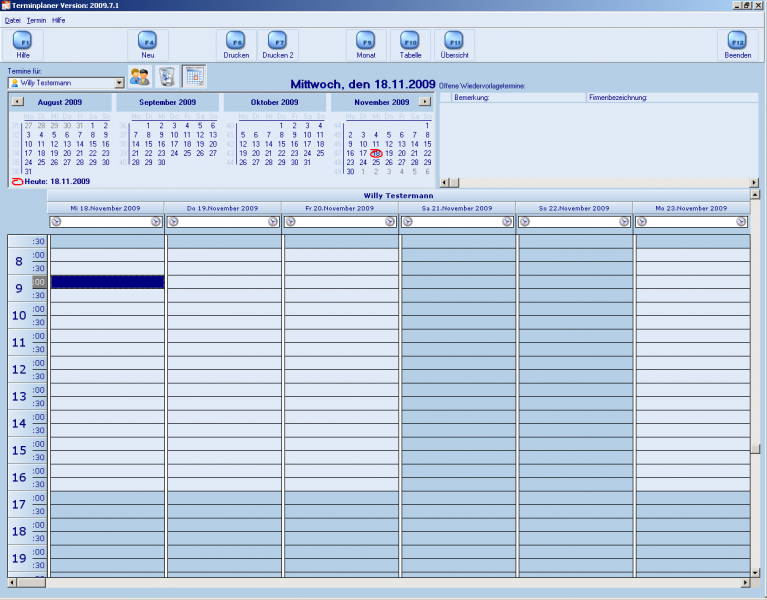The width and height of the screenshot is (767, 600).
Task: Click left clock icon under Do 19.November
Action: click(173, 222)
